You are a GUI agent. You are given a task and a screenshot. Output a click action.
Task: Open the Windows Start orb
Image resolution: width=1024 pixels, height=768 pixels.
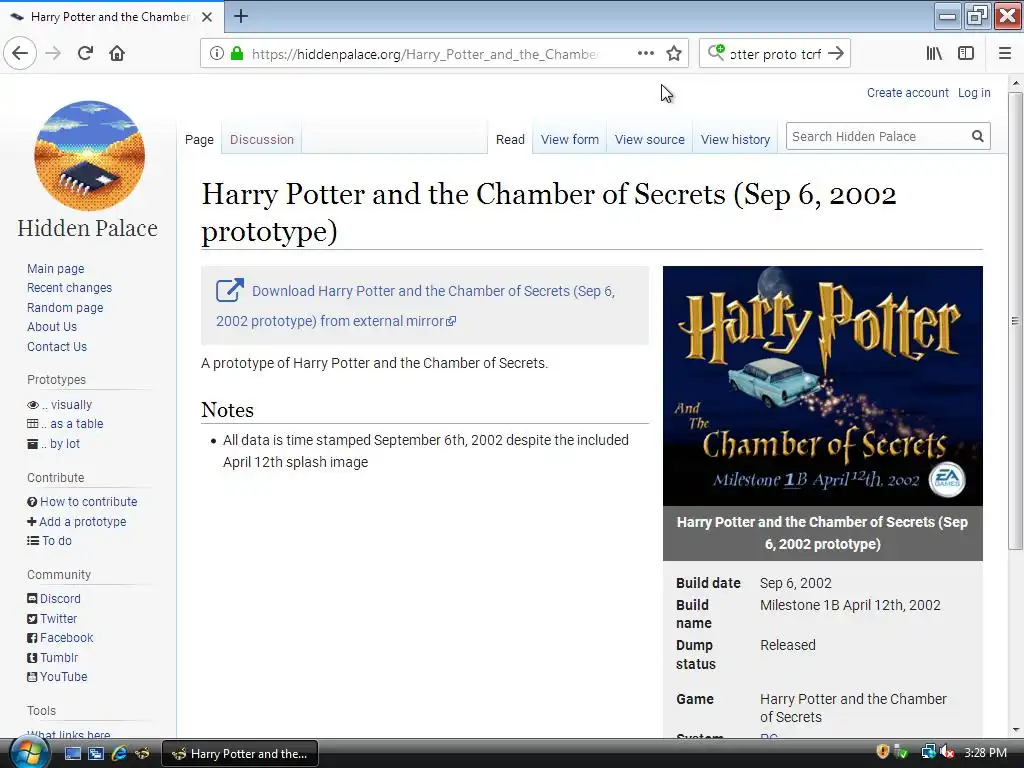[29, 752]
